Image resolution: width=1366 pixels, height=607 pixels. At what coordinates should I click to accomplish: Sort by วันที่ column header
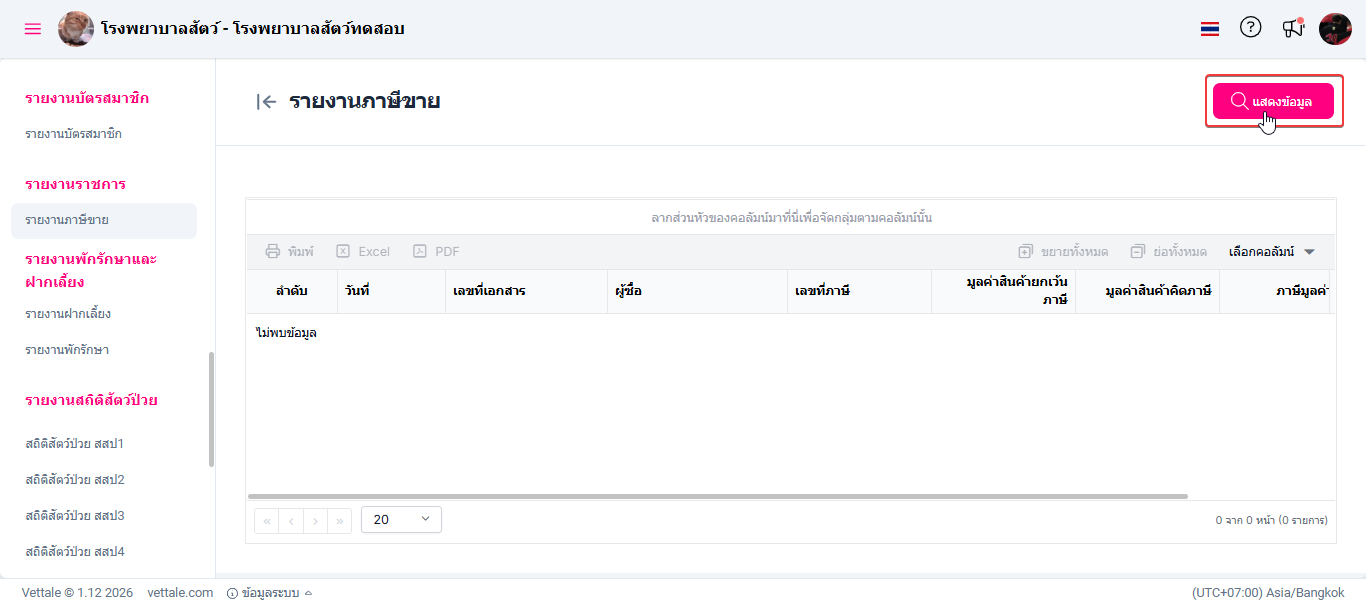(390, 291)
